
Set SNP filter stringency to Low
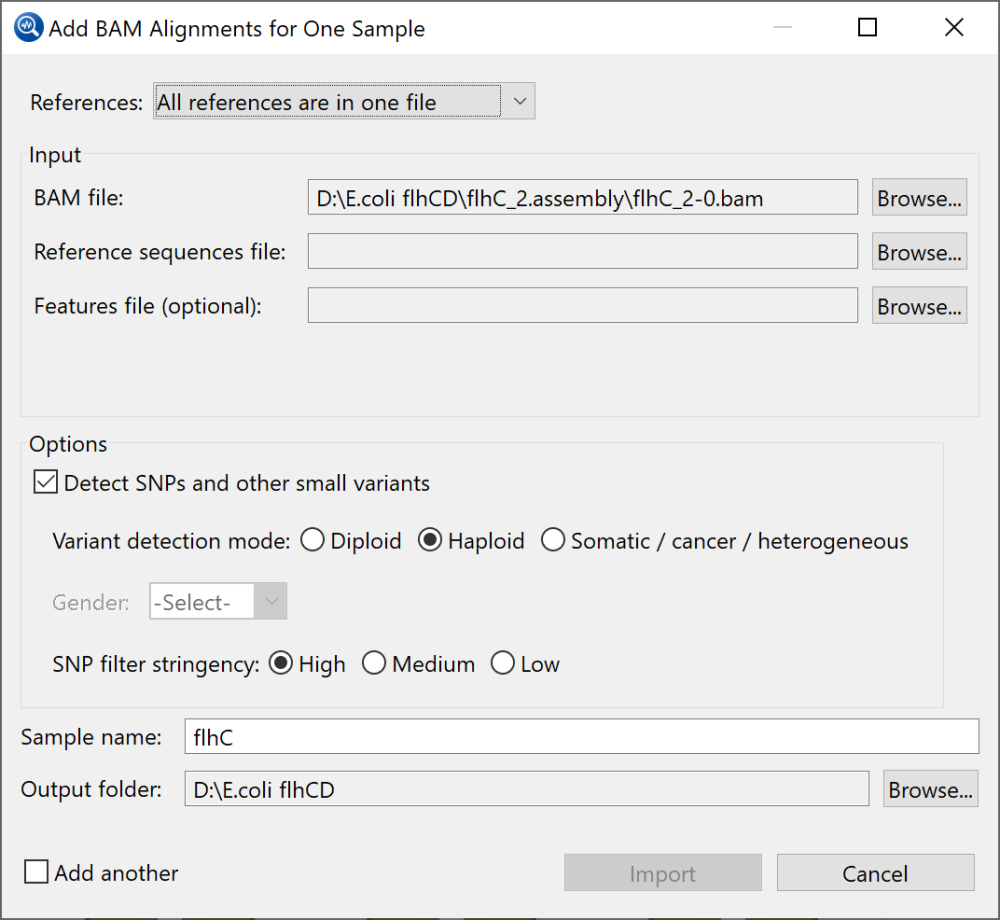(x=503, y=663)
